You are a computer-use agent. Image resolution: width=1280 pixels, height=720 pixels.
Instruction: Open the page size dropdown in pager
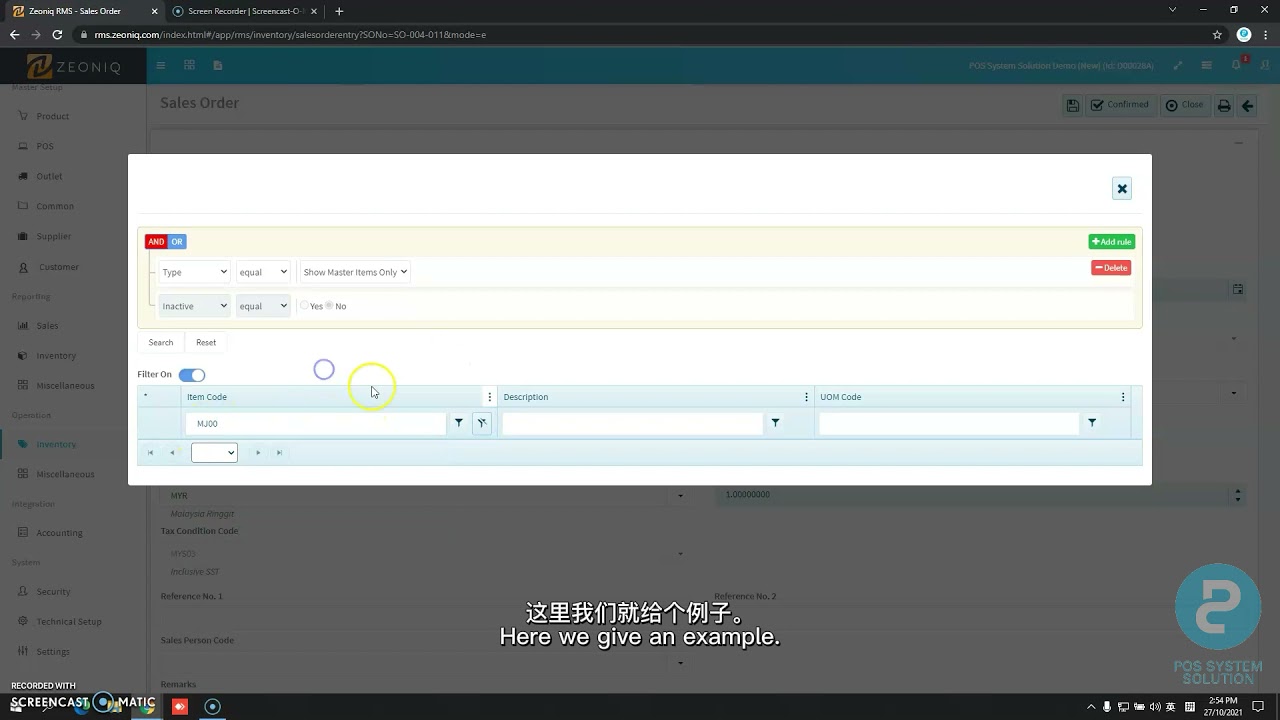click(214, 453)
